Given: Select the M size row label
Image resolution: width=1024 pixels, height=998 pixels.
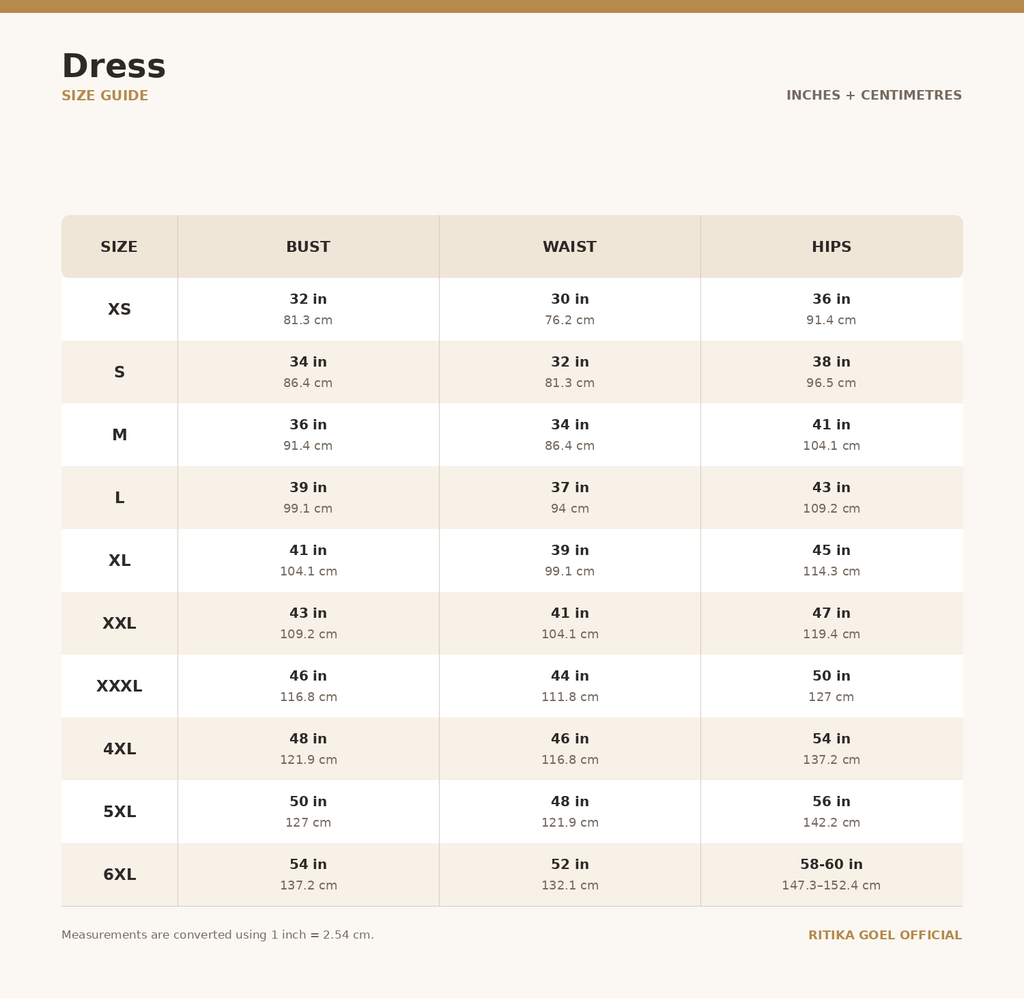Looking at the screenshot, I should click(120, 435).
